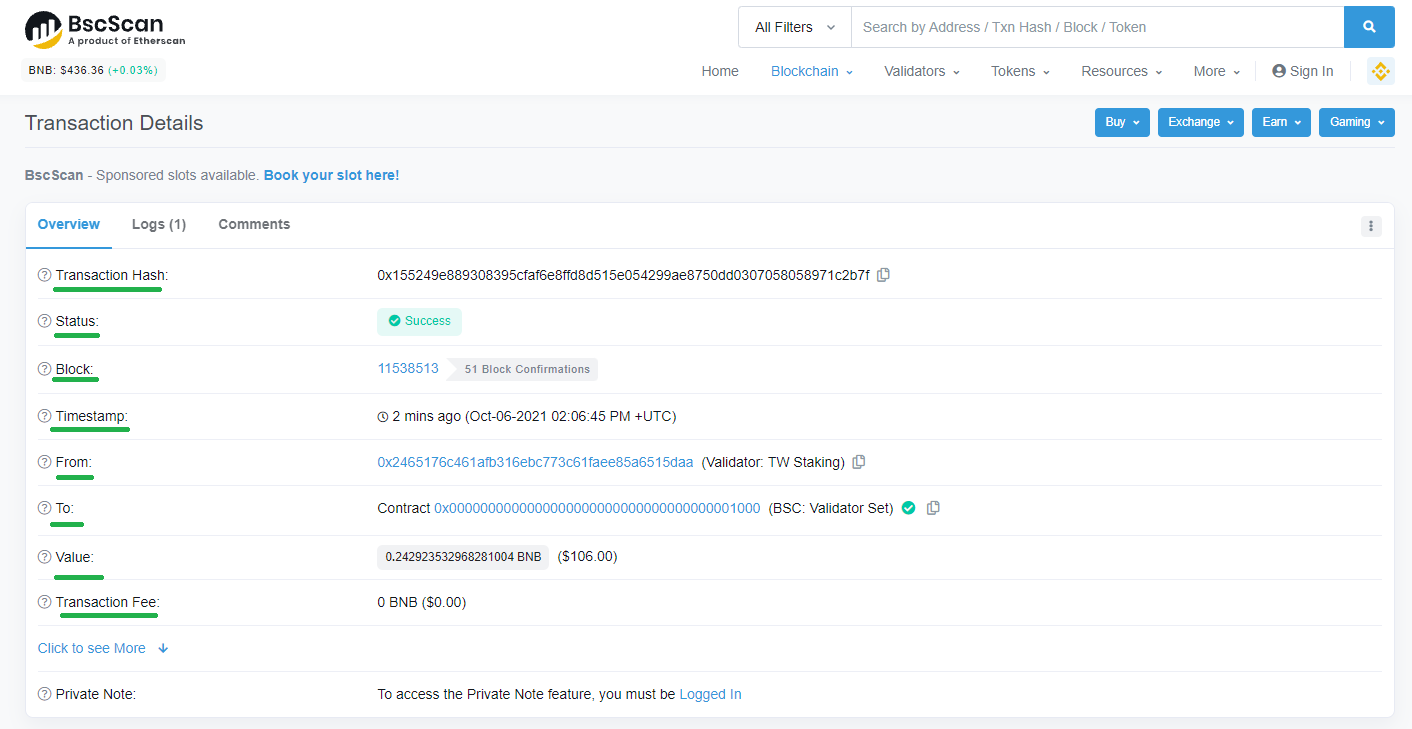Switch to the Comments tab
The width and height of the screenshot is (1412, 729).
(x=254, y=225)
